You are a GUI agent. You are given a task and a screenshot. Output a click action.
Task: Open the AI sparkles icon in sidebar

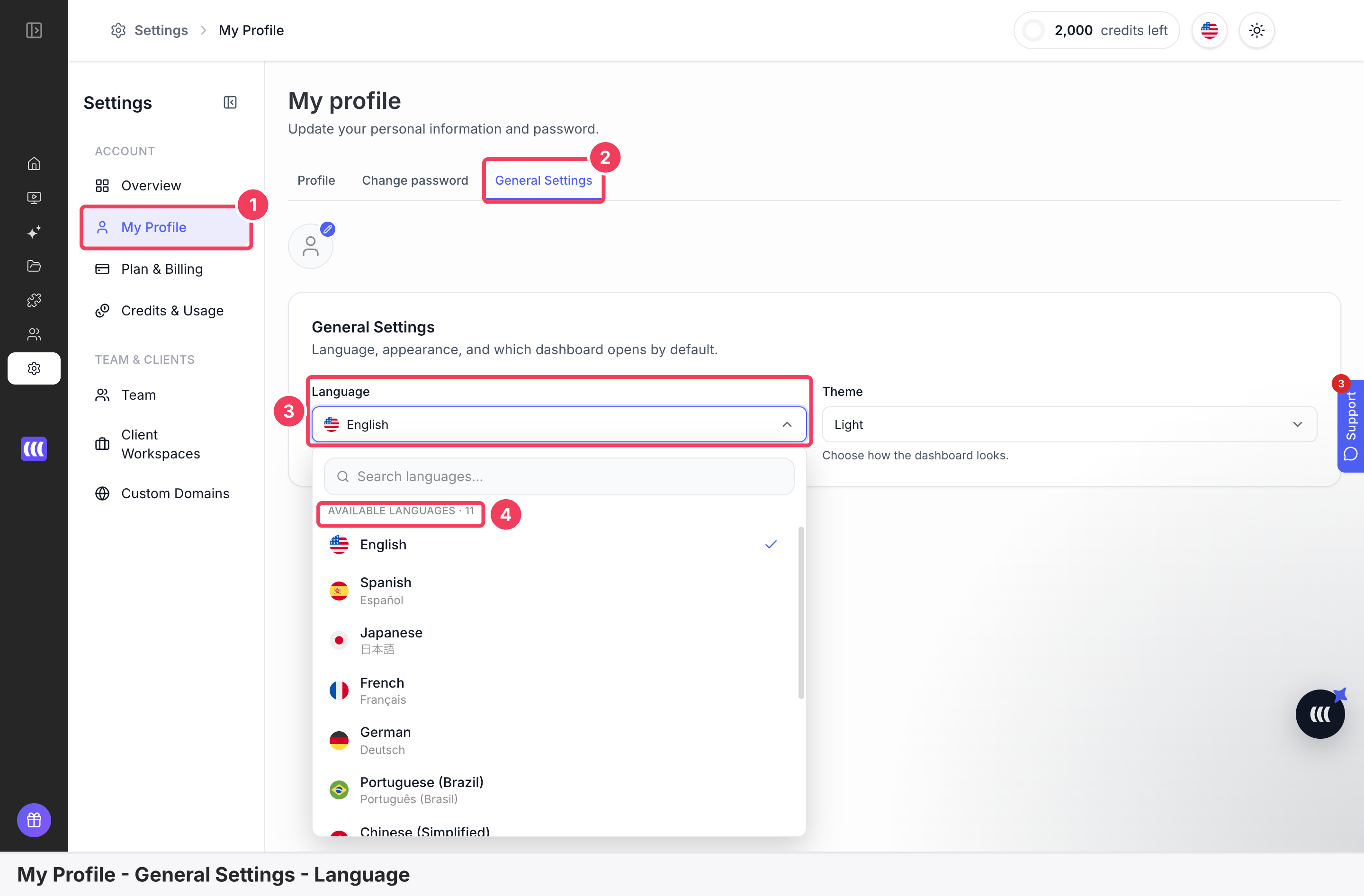pyautogui.click(x=34, y=232)
